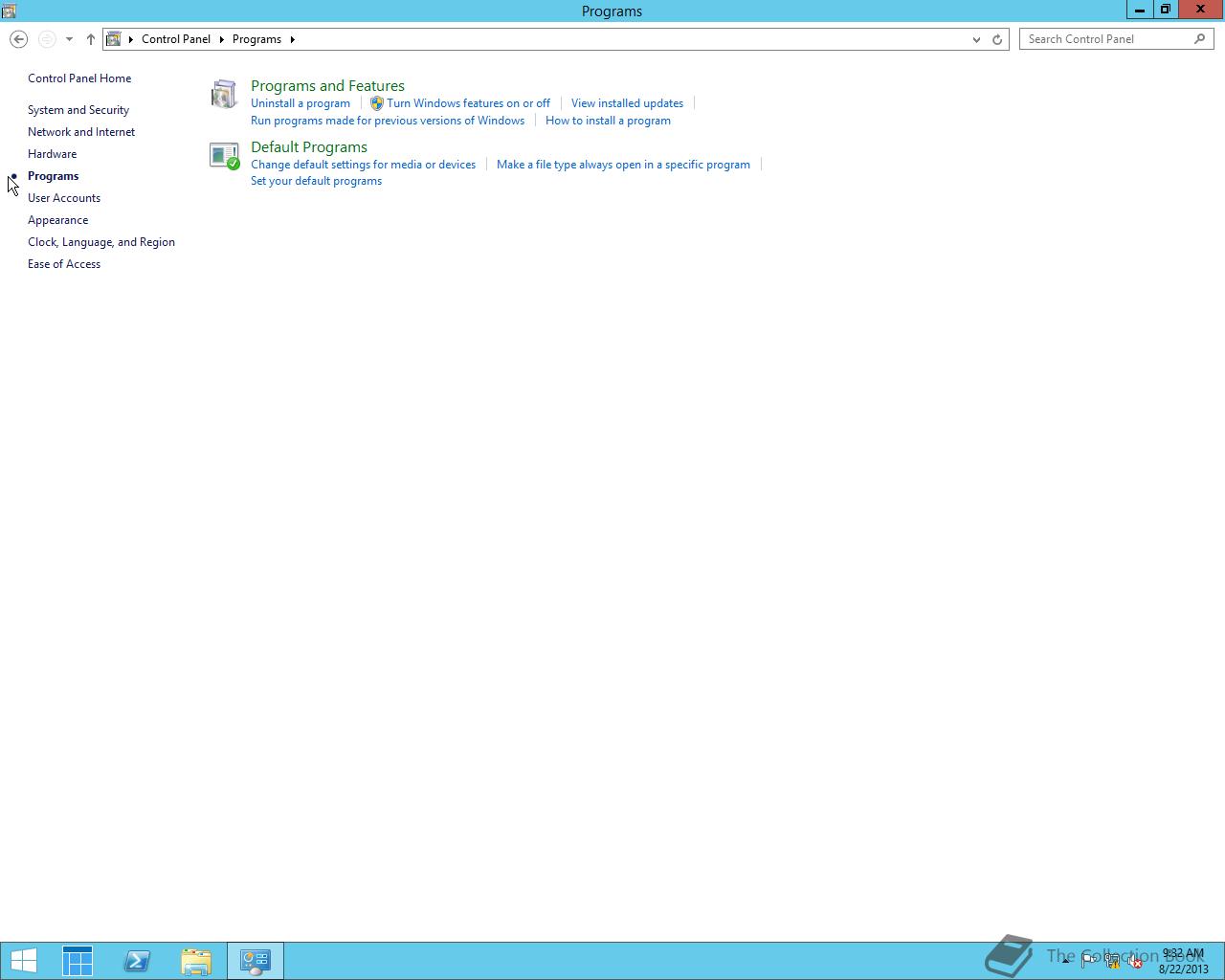This screenshot has width=1225, height=980.
Task: Open Network and Internet category
Action: point(81,132)
